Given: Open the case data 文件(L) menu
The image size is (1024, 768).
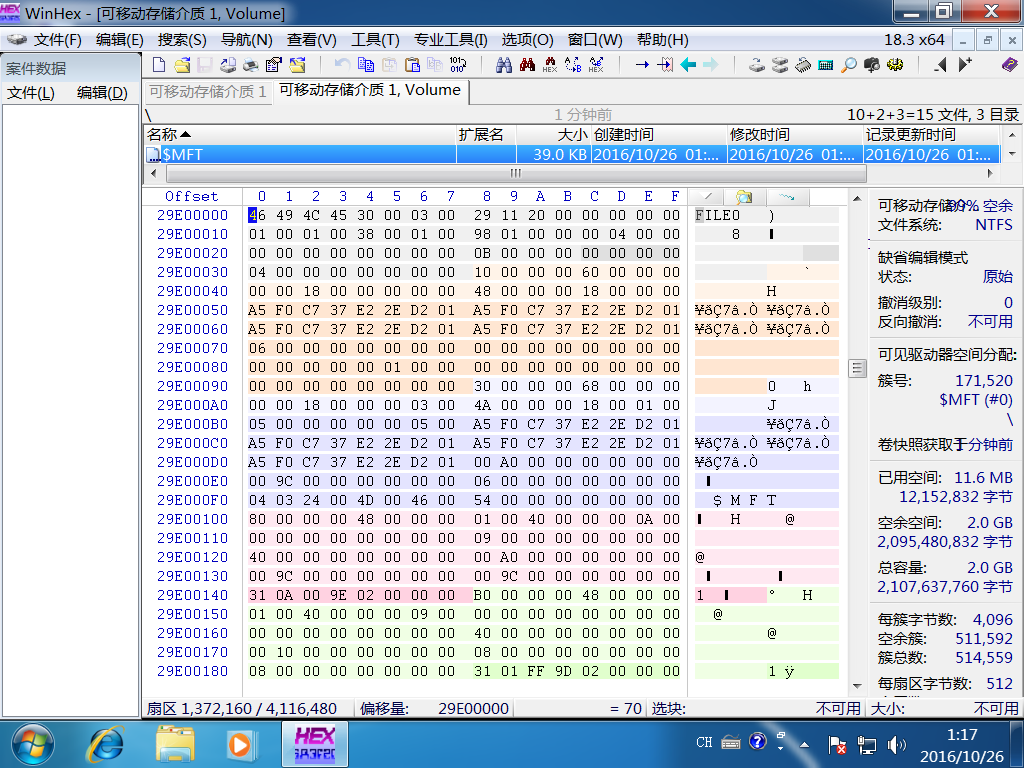Looking at the screenshot, I should [31, 93].
